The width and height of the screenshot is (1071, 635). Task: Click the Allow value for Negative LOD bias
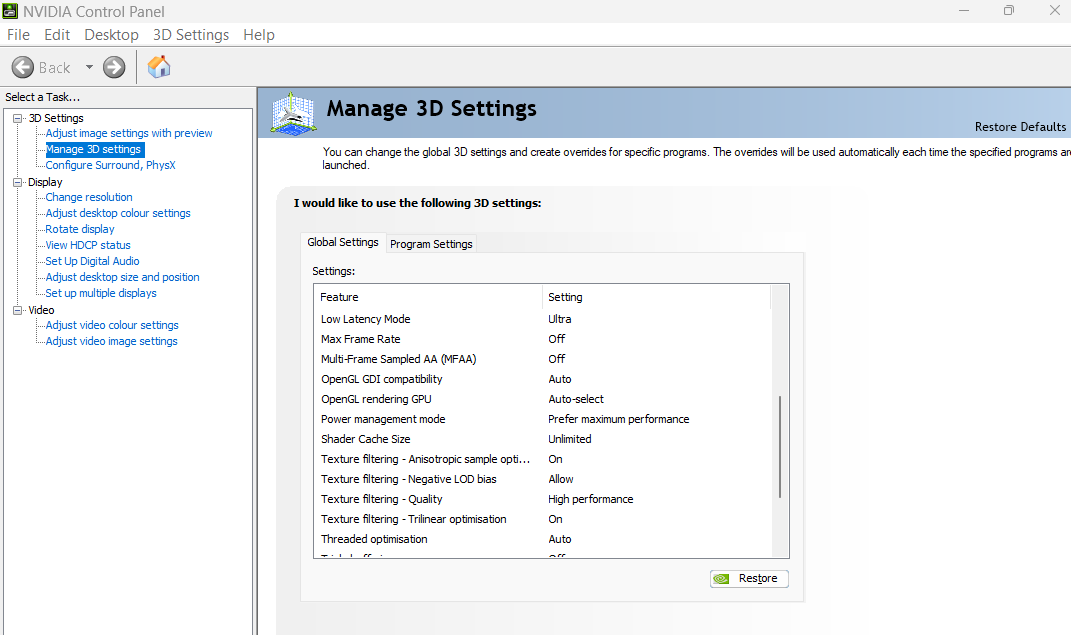(x=561, y=479)
